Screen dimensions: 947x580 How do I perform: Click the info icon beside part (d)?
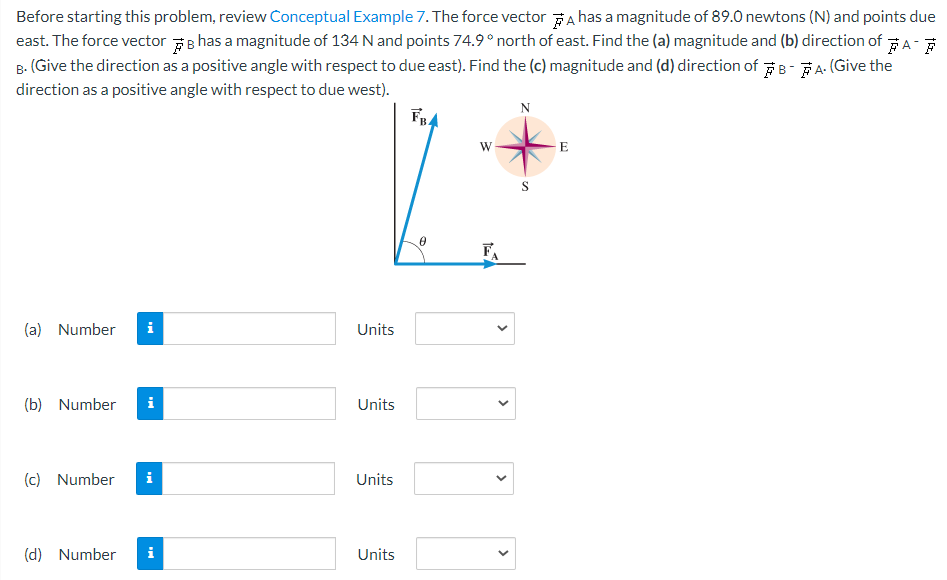pos(150,554)
